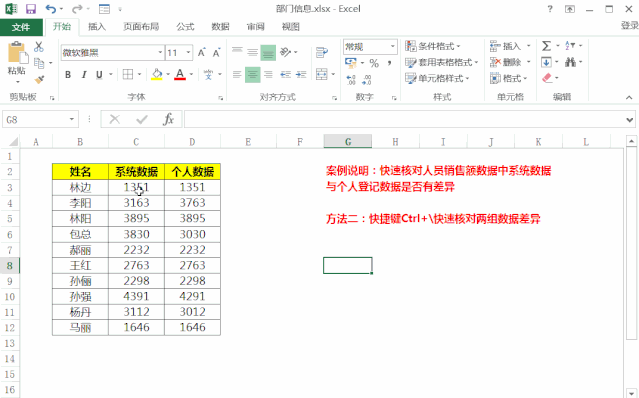Increase font size with larger A icon

(x=202, y=53)
